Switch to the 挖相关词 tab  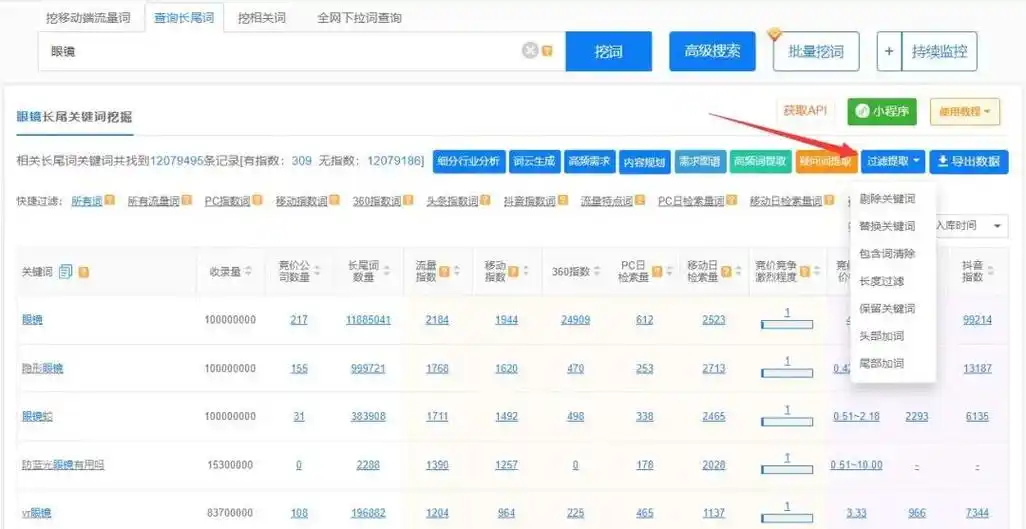262,18
